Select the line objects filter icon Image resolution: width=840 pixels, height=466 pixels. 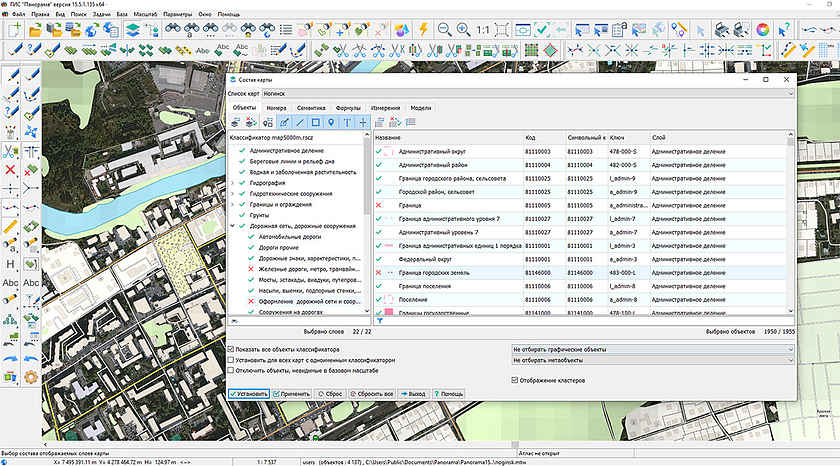coord(298,122)
